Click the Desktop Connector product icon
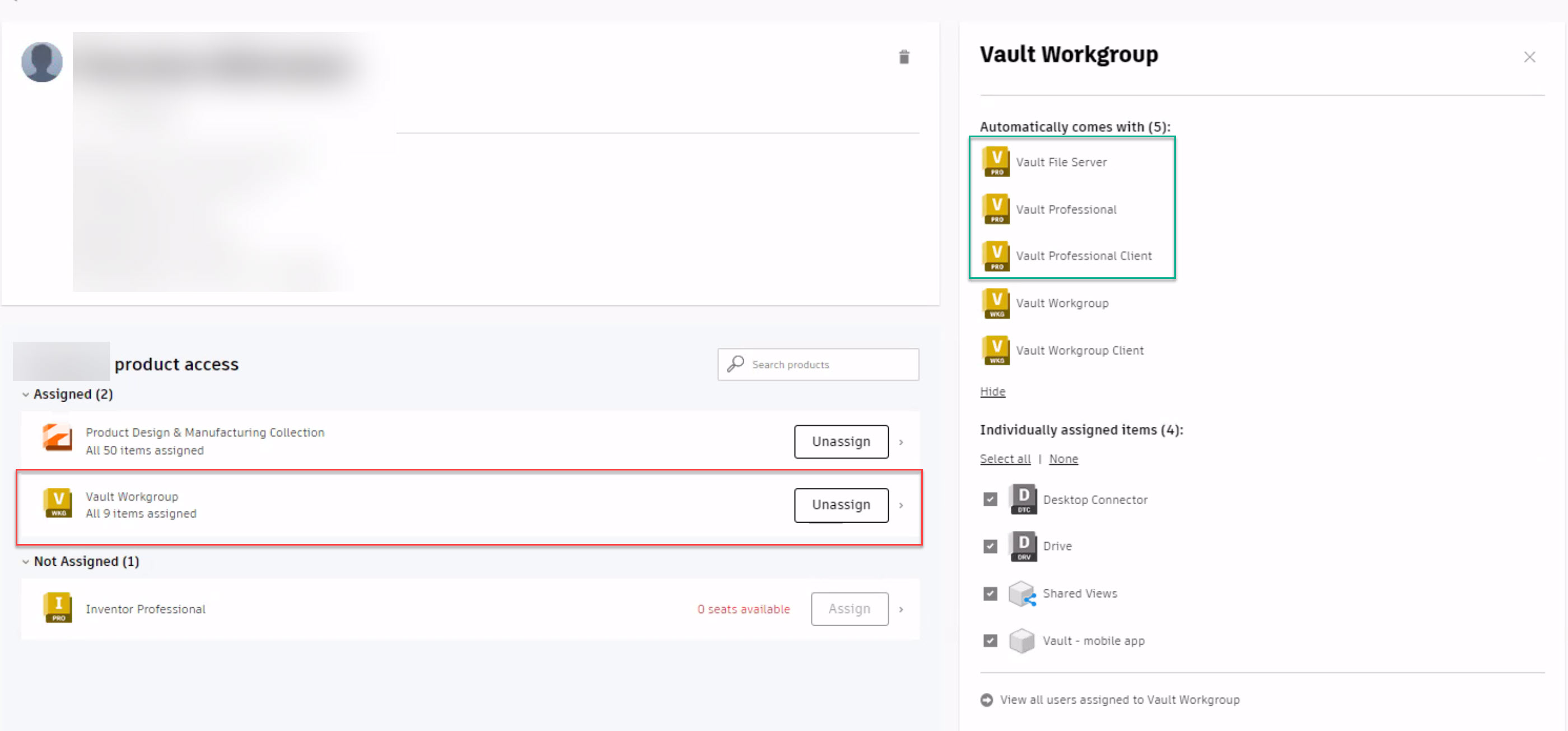1568x731 pixels. click(x=1023, y=499)
